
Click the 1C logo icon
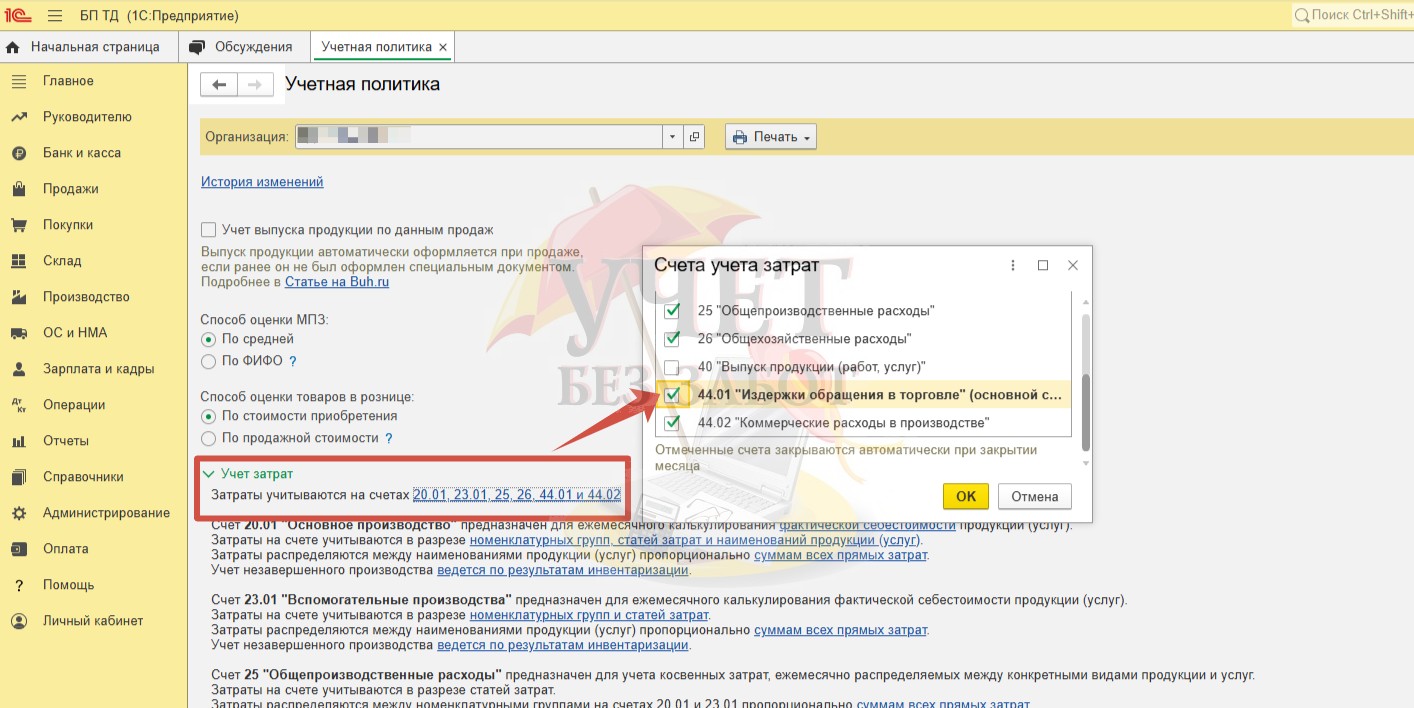pyautogui.click(x=19, y=16)
